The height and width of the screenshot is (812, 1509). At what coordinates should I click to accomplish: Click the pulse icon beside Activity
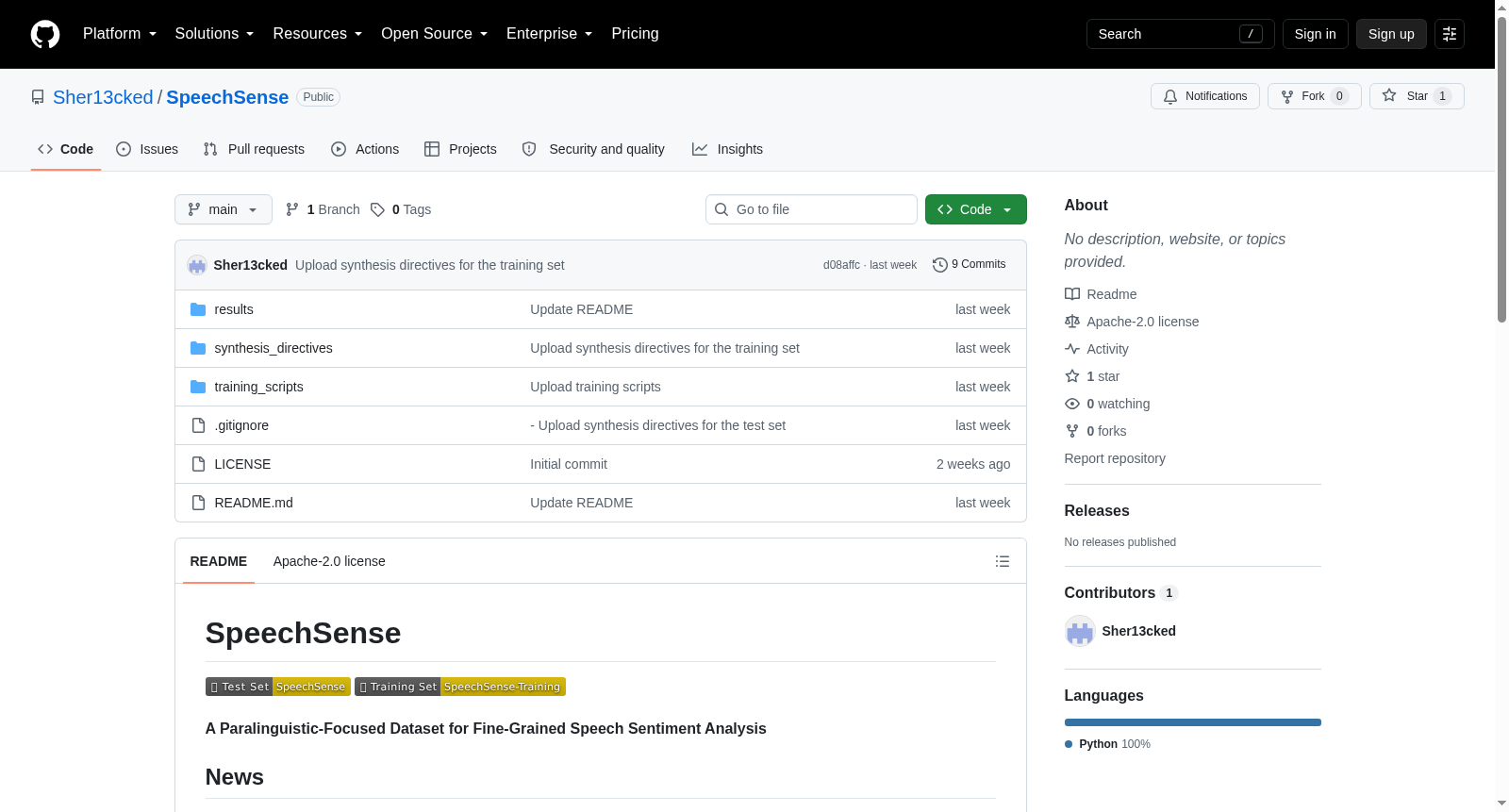1072,349
